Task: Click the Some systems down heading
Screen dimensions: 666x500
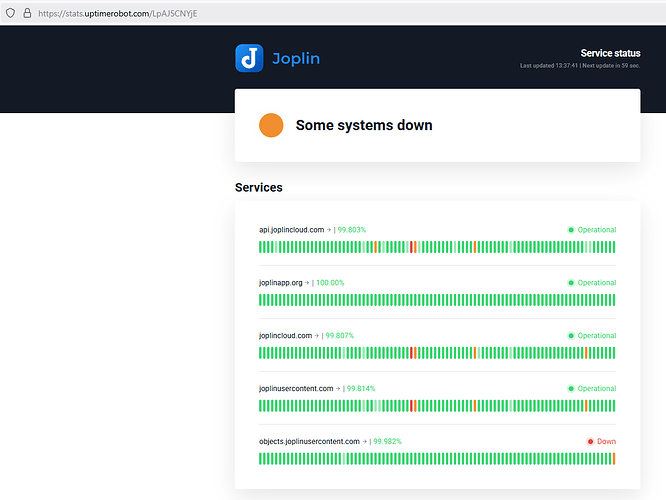Action: coord(364,125)
